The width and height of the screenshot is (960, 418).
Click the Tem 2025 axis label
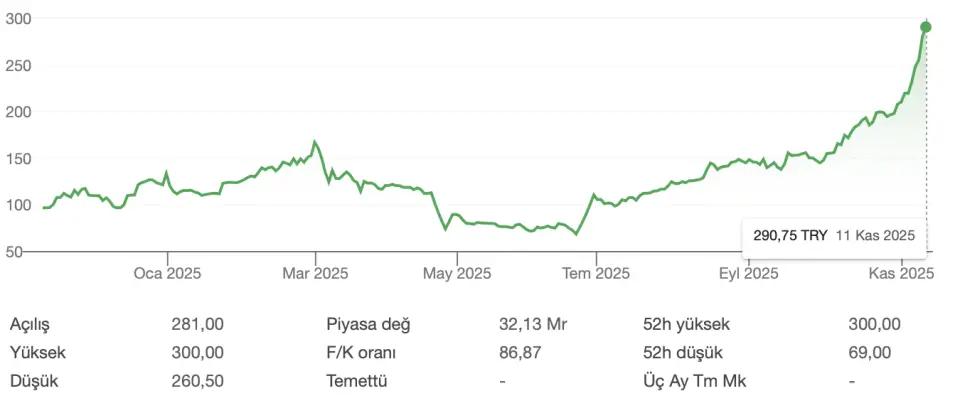(x=596, y=272)
